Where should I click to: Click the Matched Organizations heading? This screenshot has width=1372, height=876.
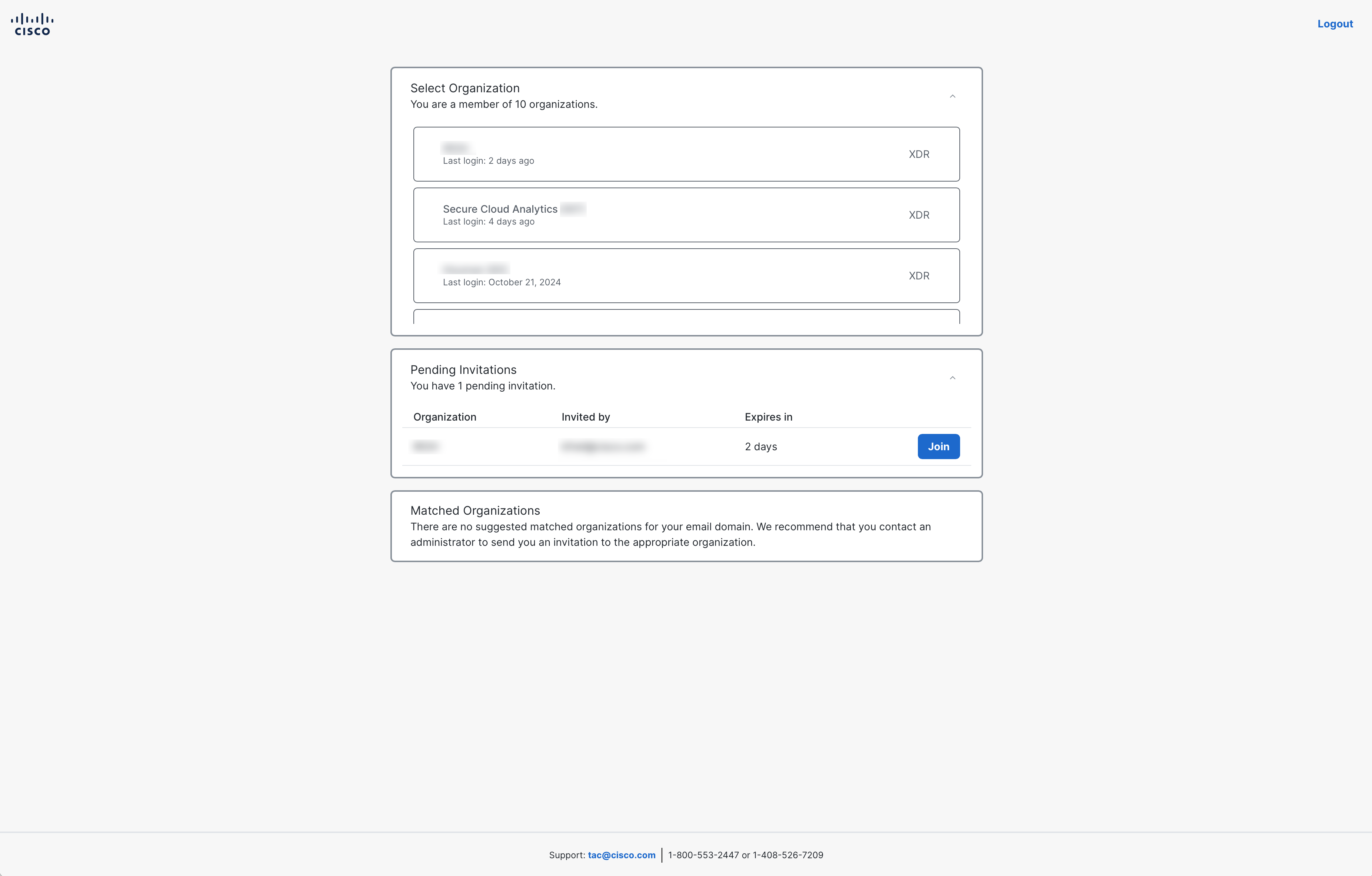pyautogui.click(x=474, y=511)
